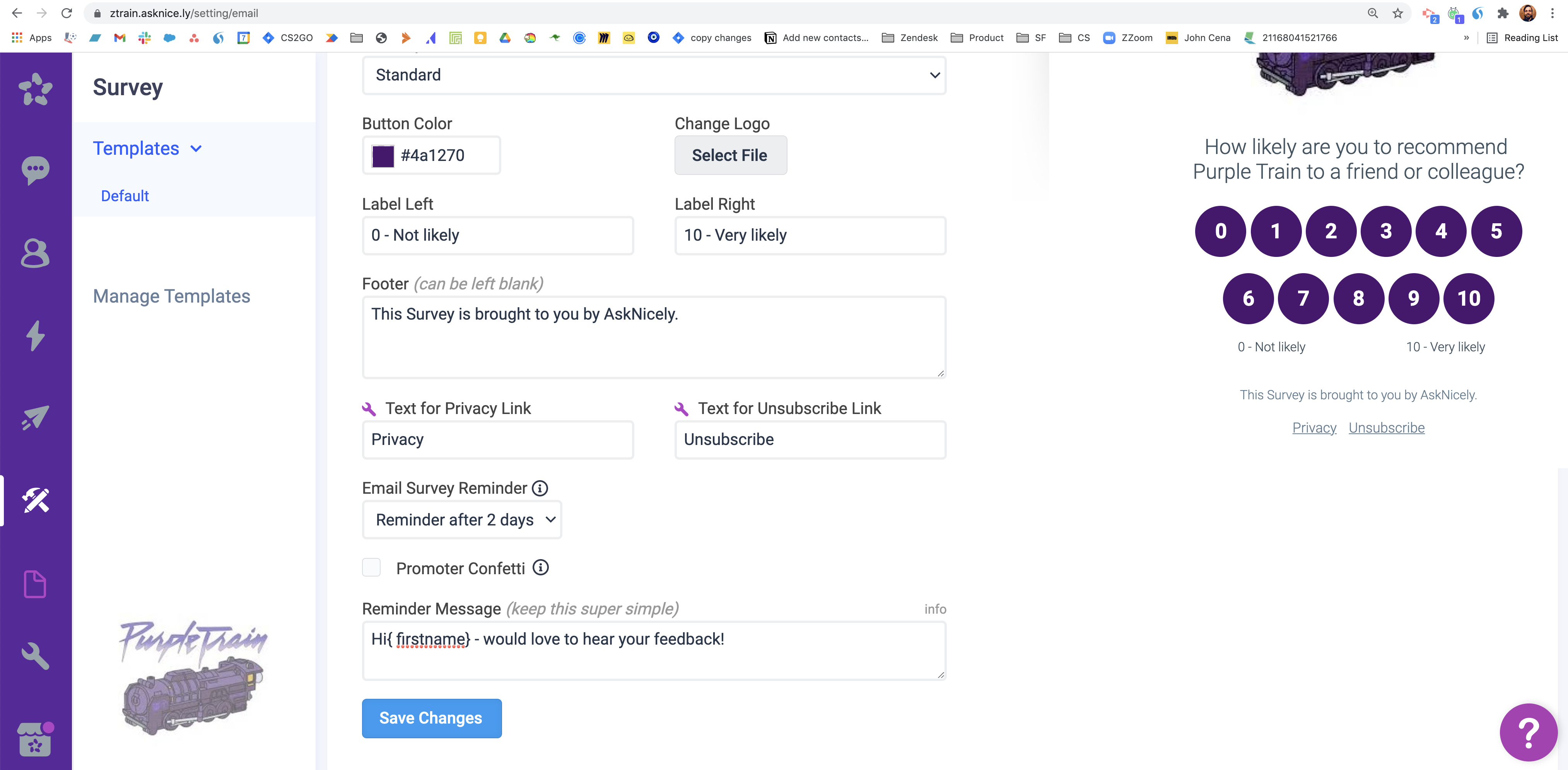The image size is (1568, 770).
Task: Click info icon beside Email Survey Reminder
Action: (x=540, y=488)
